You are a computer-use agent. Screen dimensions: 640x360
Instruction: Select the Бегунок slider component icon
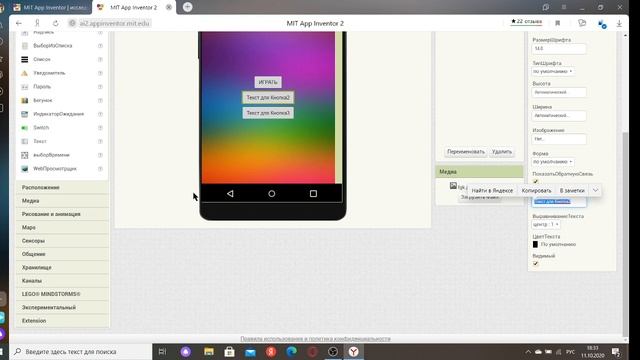[x=25, y=100]
